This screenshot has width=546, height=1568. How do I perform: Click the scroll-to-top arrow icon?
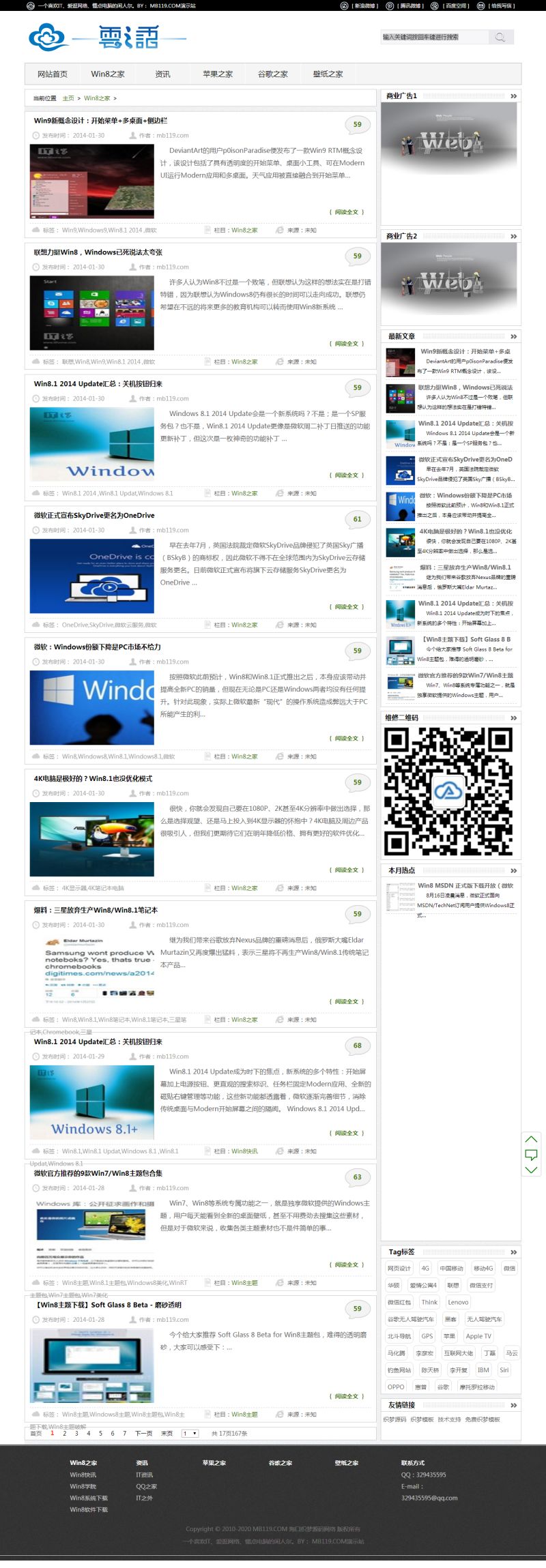(x=531, y=1140)
